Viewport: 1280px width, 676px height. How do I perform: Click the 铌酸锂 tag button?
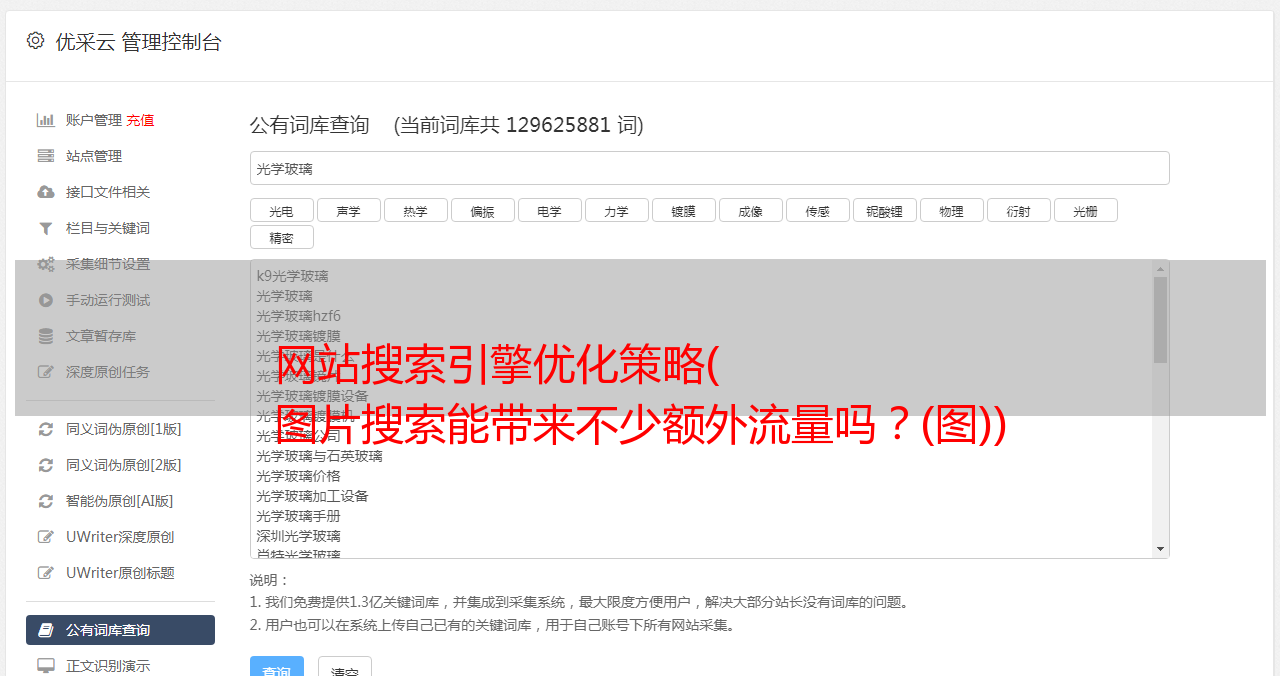pyautogui.click(x=884, y=210)
